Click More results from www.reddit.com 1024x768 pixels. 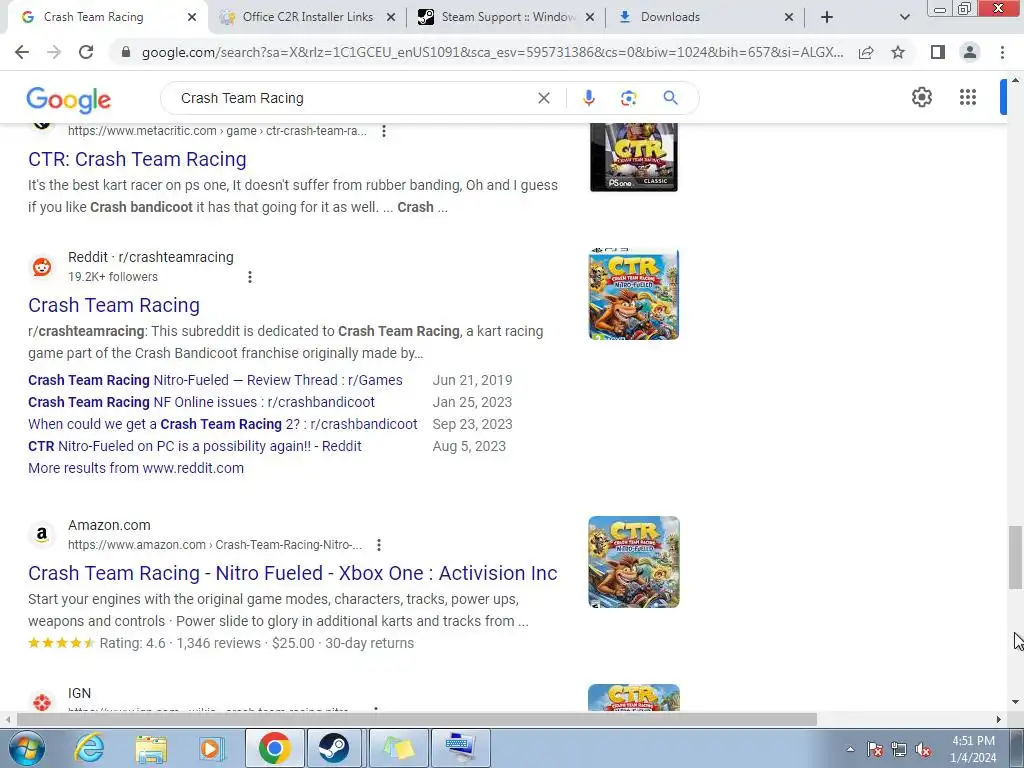tap(136, 468)
